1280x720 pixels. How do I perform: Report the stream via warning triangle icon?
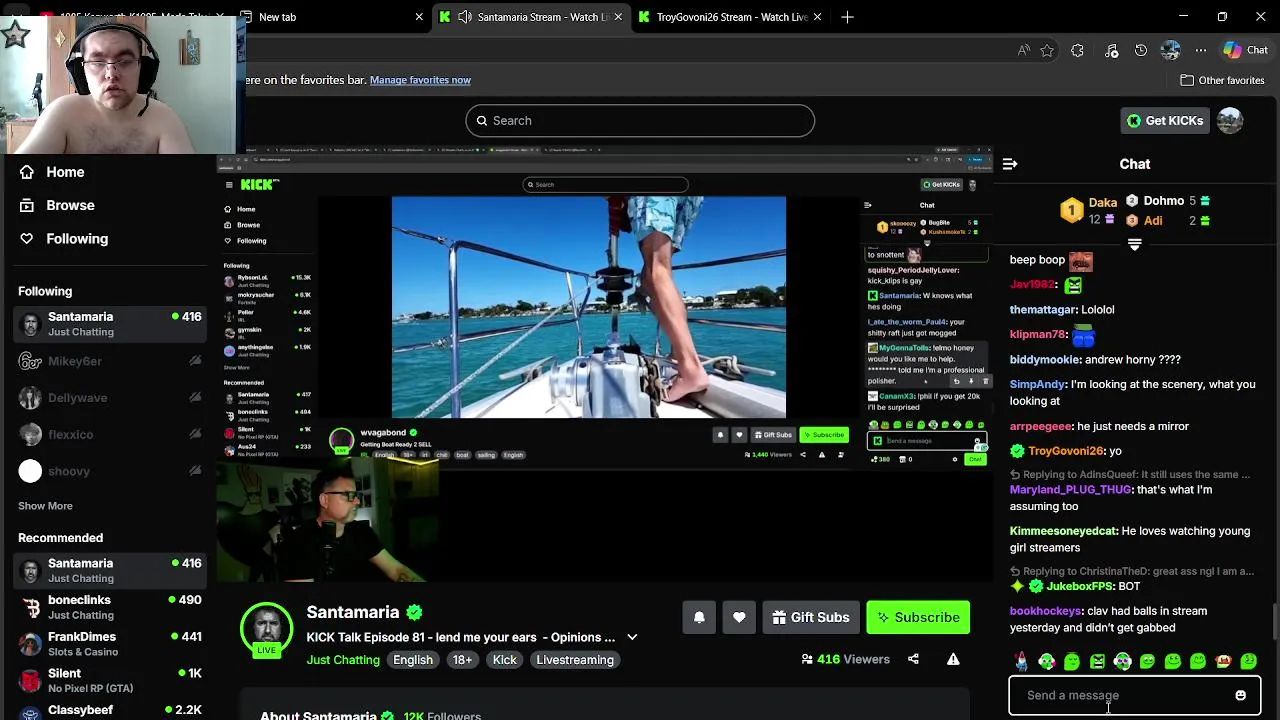click(953, 659)
